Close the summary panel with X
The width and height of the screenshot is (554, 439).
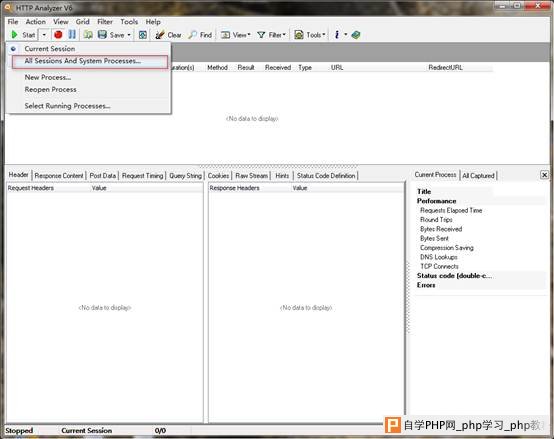544,175
